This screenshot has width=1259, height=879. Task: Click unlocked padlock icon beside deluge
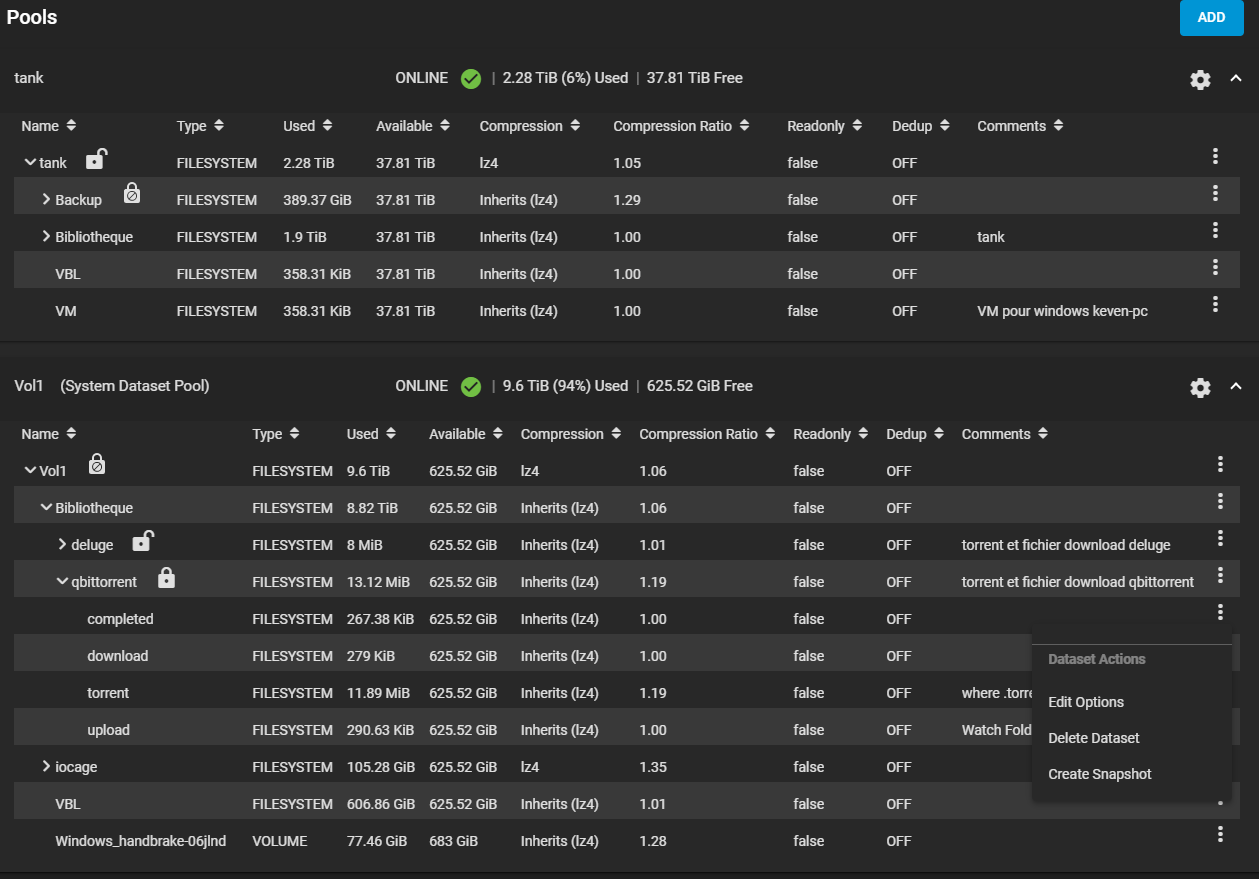[143, 541]
